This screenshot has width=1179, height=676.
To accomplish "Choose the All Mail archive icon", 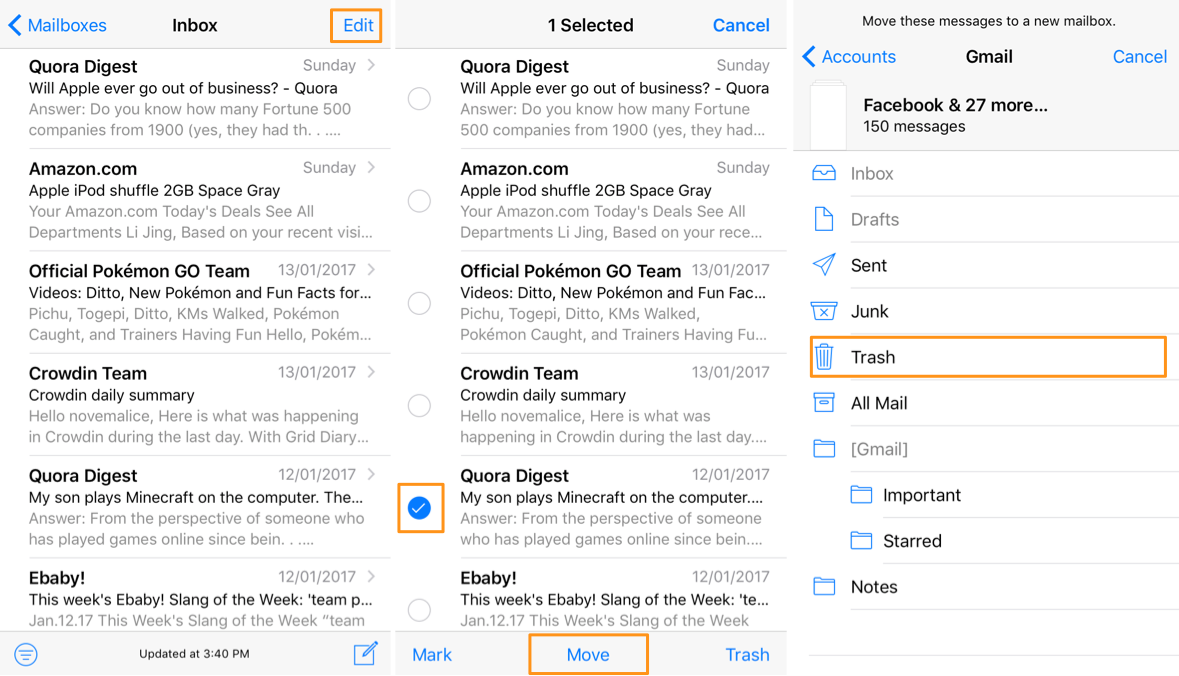I will click(824, 403).
